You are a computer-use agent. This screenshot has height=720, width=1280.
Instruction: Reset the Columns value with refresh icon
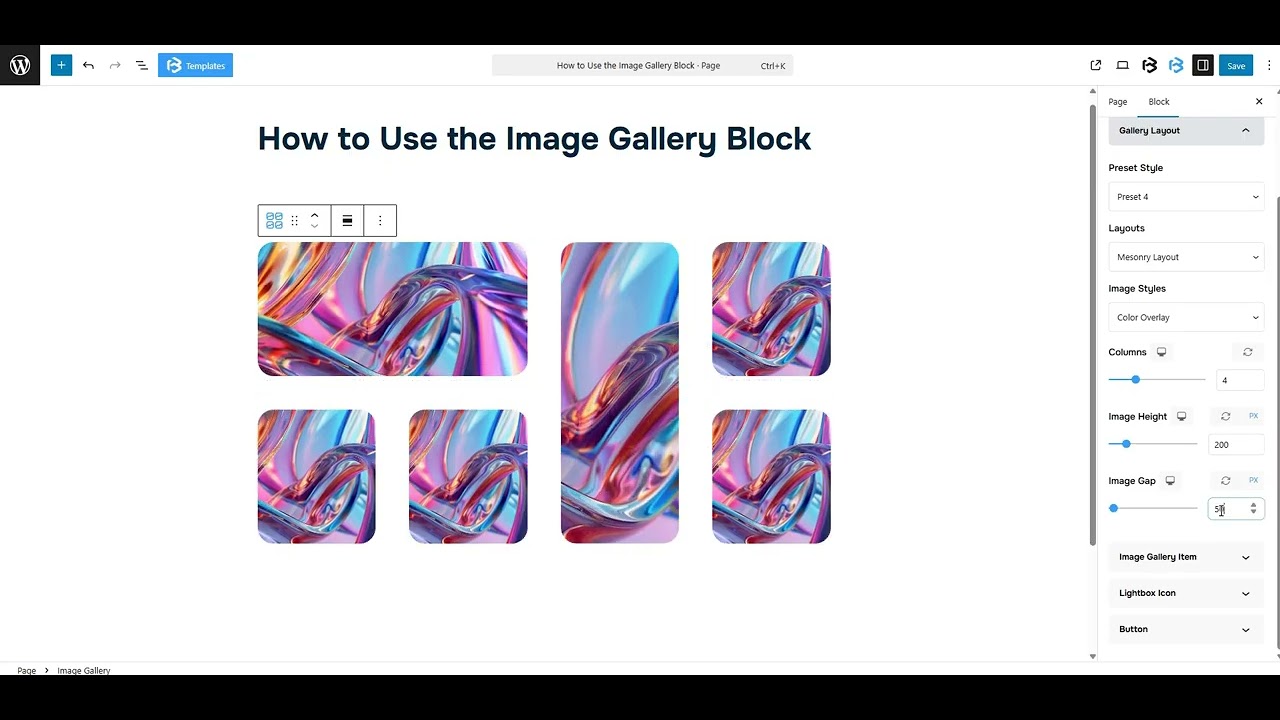point(1247,352)
